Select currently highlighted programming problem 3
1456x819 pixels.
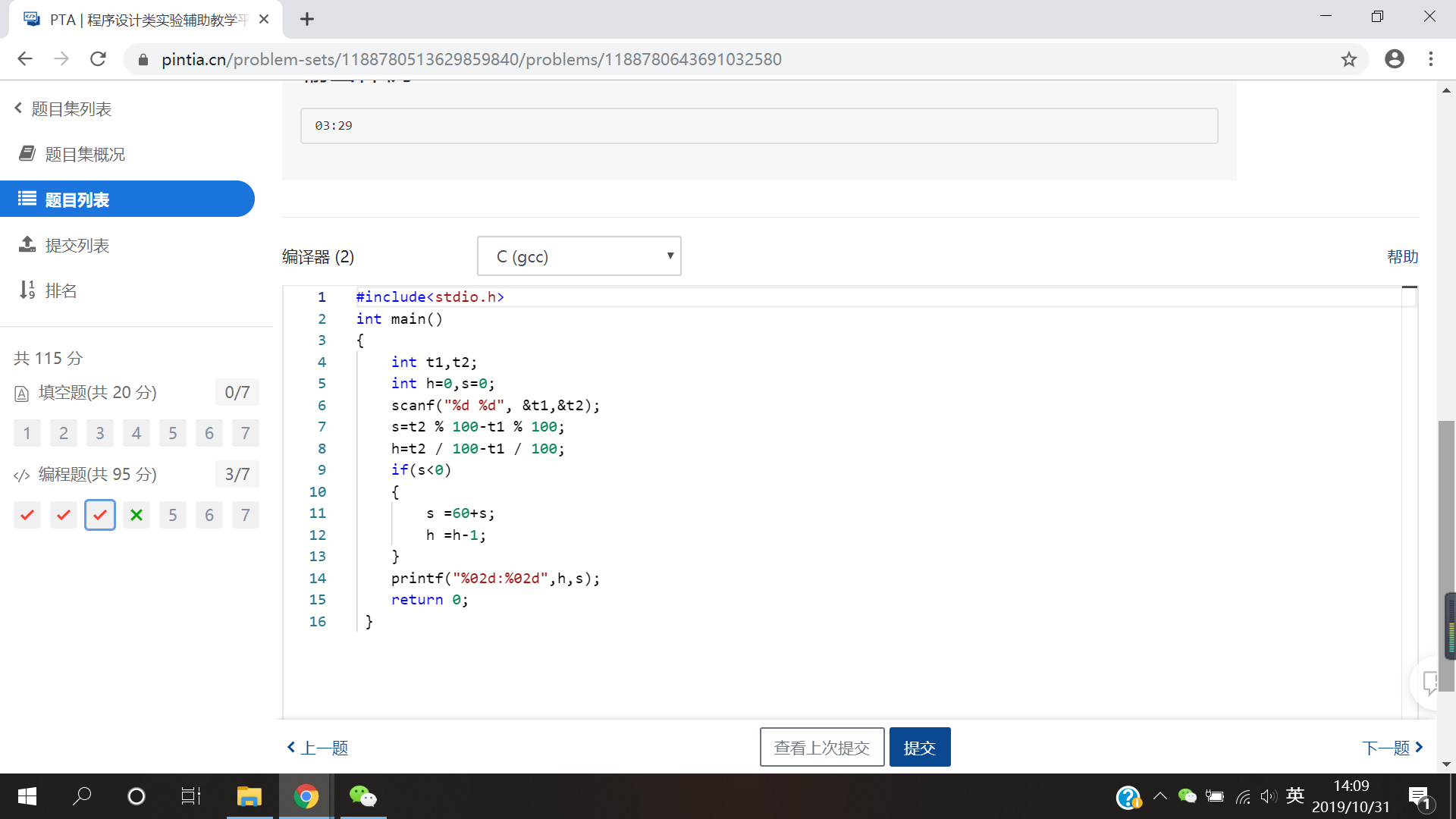point(100,515)
